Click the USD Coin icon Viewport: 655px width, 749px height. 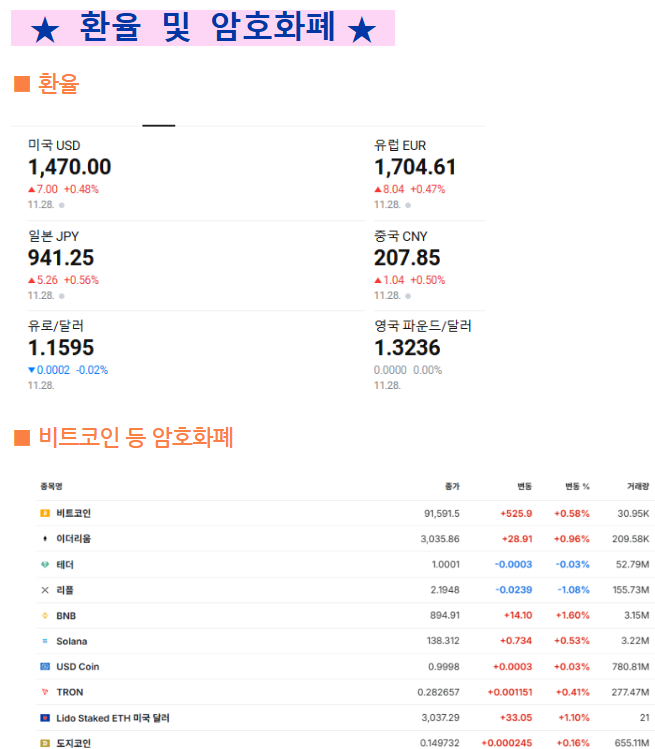[44, 667]
